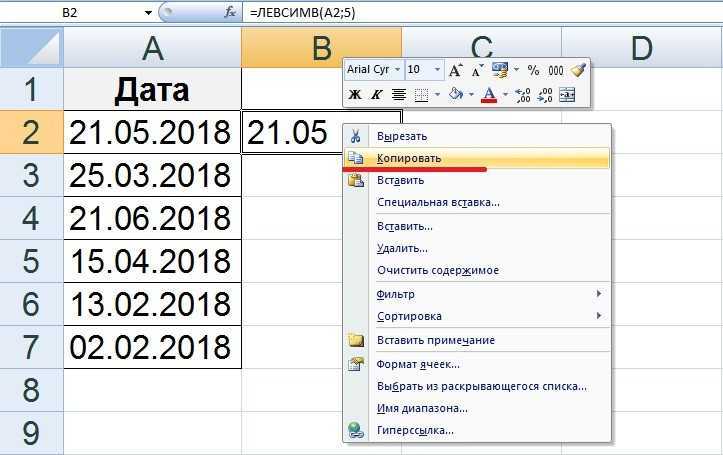Viewport: 723px width, 455px height.
Task: Select row 8 header
Action: click(x=31, y=390)
